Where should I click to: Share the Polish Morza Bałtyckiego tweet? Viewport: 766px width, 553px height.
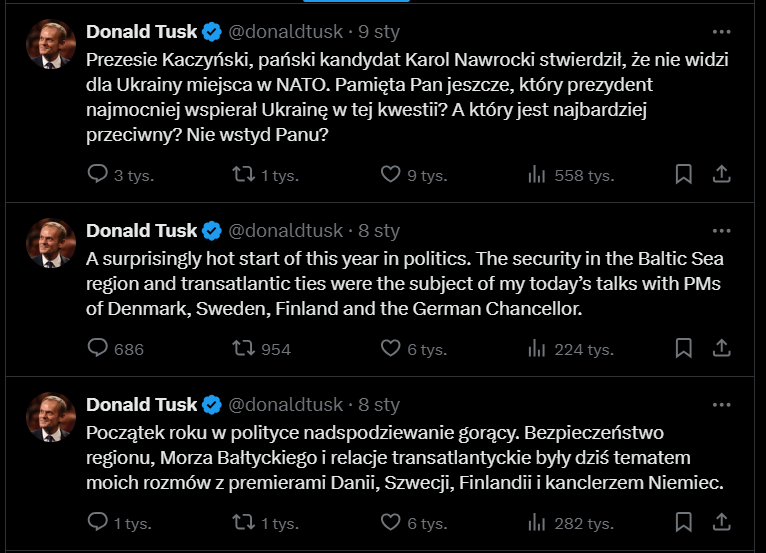pyautogui.click(x=721, y=523)
